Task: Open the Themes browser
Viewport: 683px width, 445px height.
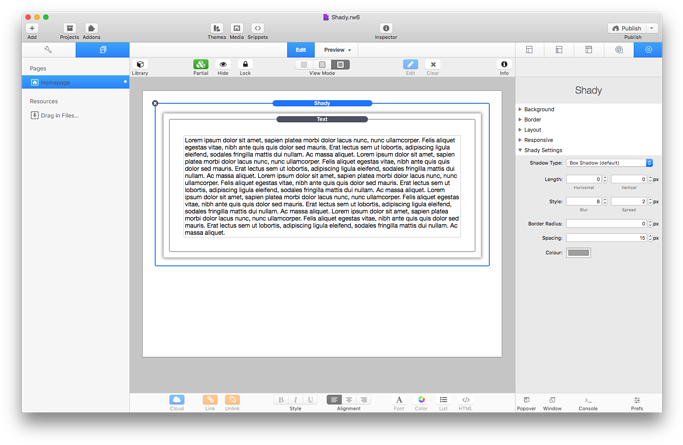Action: [x=216, y=30]
